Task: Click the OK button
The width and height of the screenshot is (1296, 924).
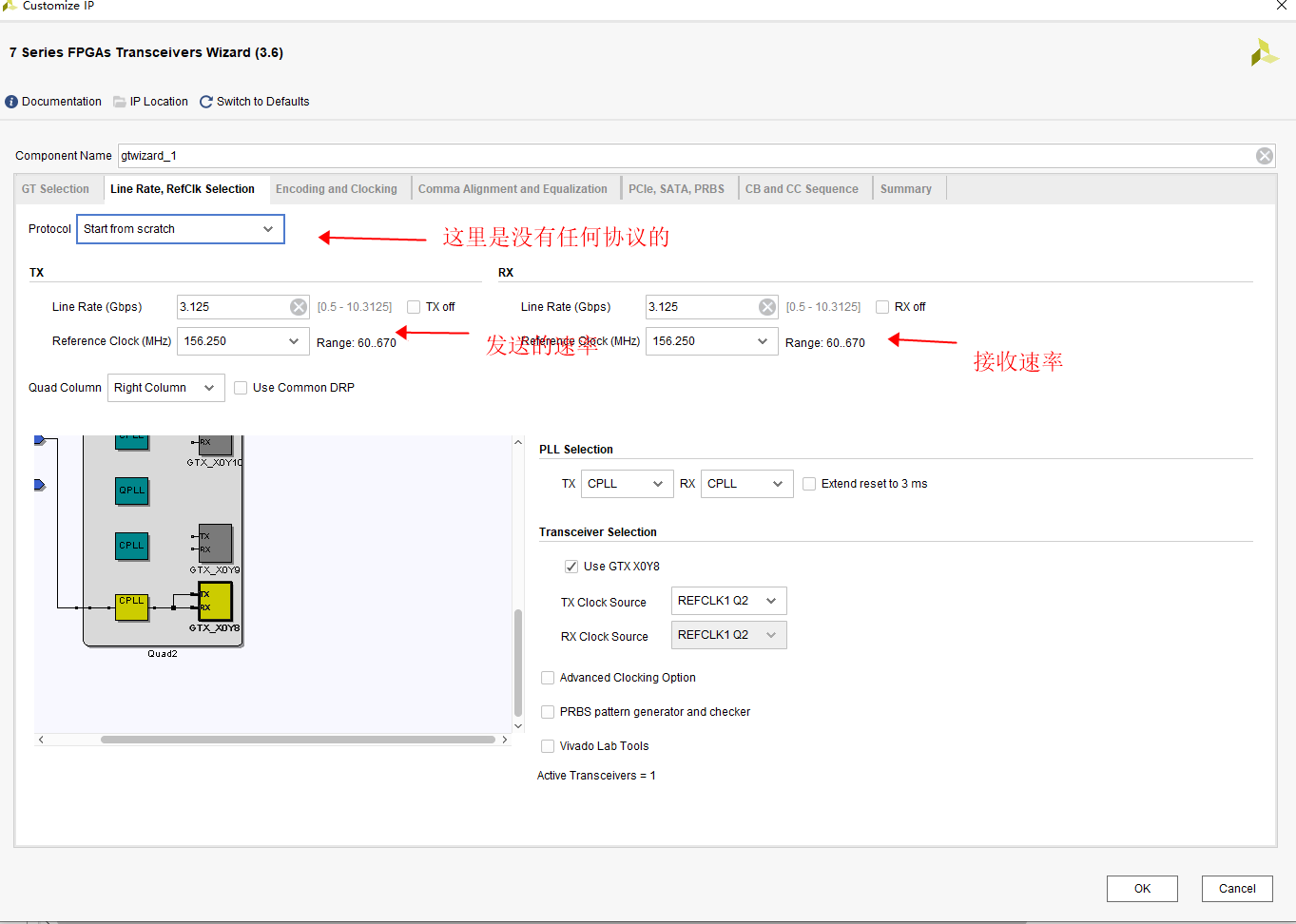Action: 1142,889
